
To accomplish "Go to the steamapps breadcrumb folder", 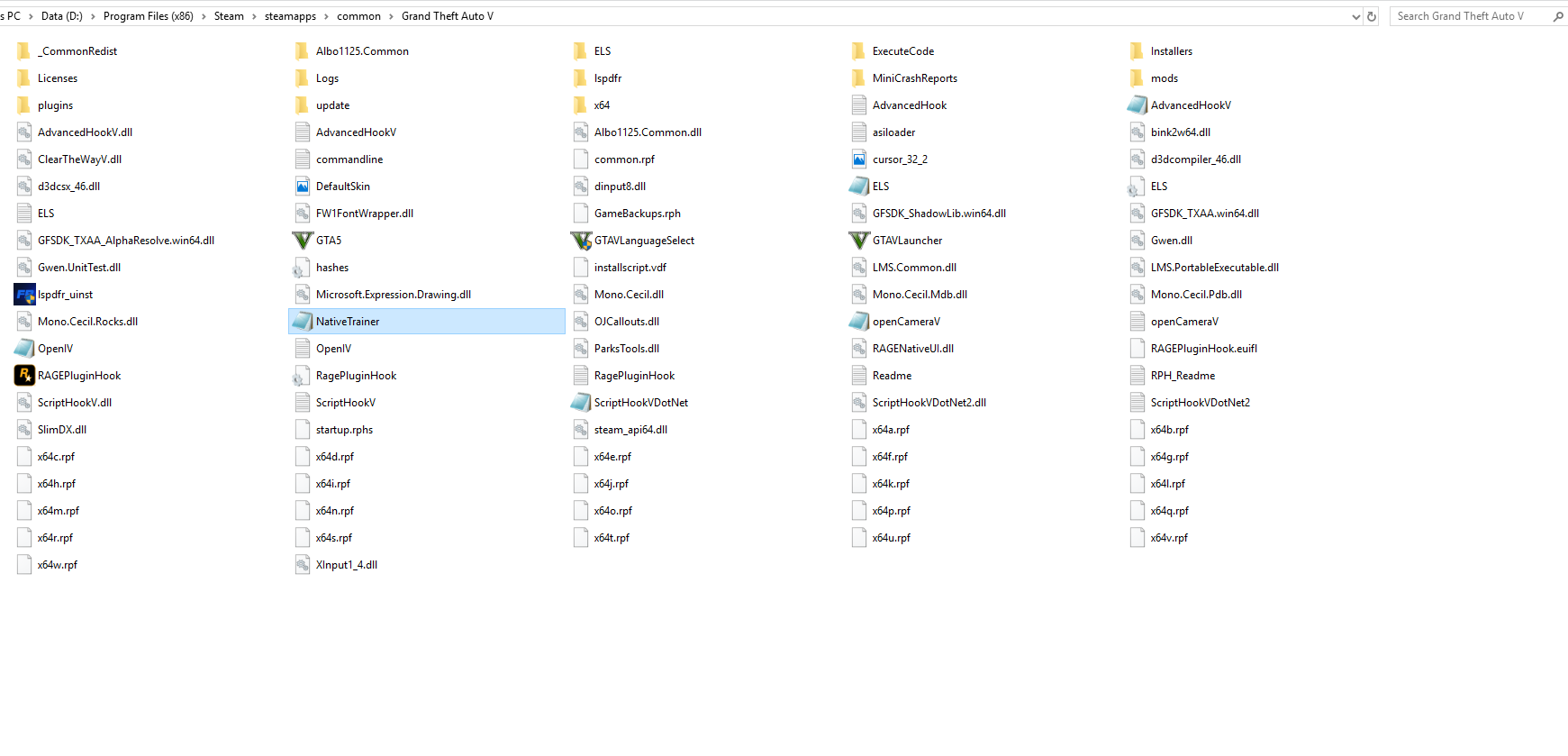I will (x=290, y=16).
